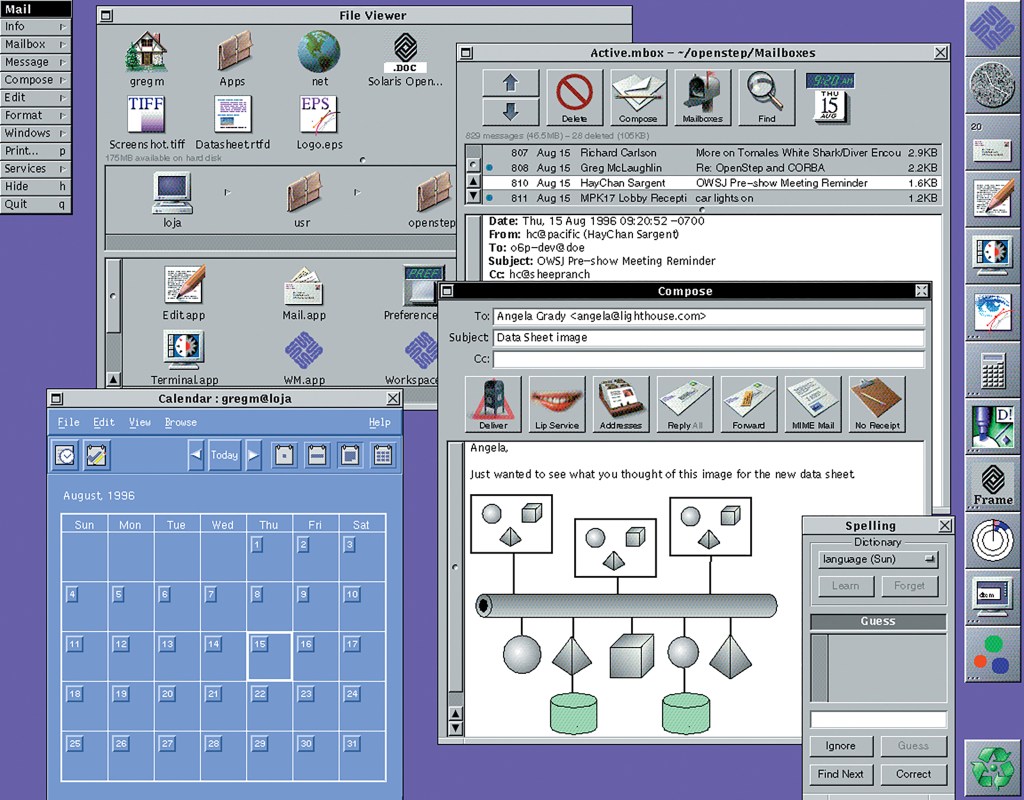Click the empty Cc field in Compose
Viewport: 1024px width, 800px height.
[709, 359]
